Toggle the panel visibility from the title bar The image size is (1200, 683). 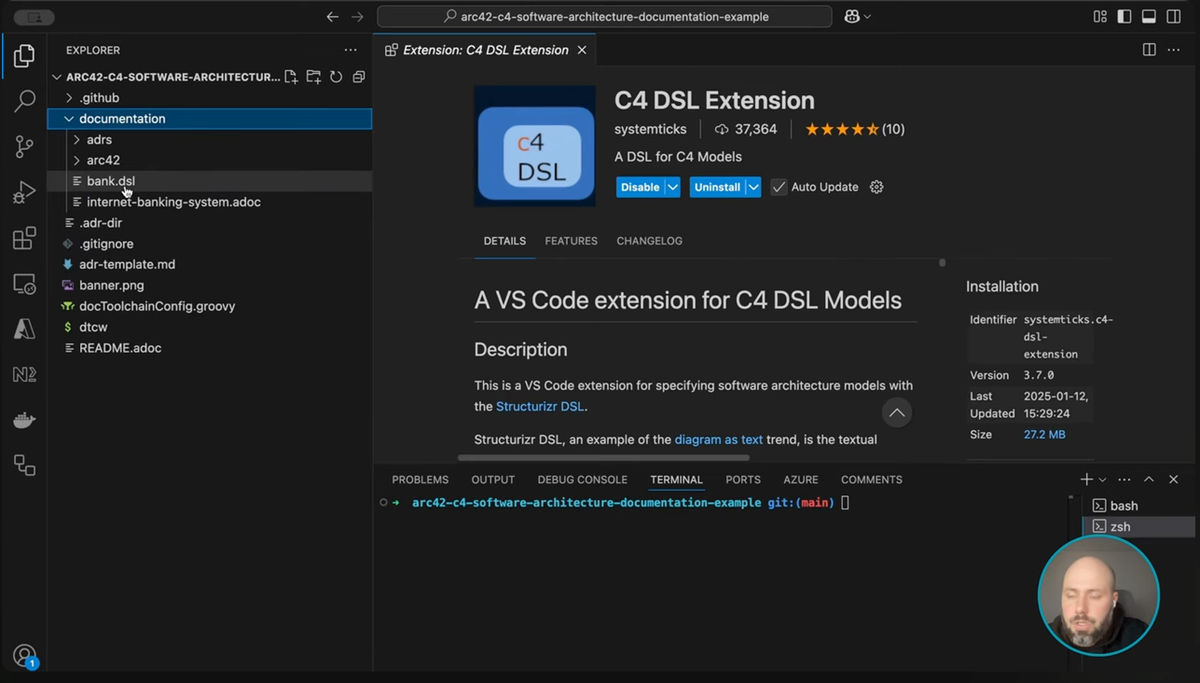[x=1148, y=16]
